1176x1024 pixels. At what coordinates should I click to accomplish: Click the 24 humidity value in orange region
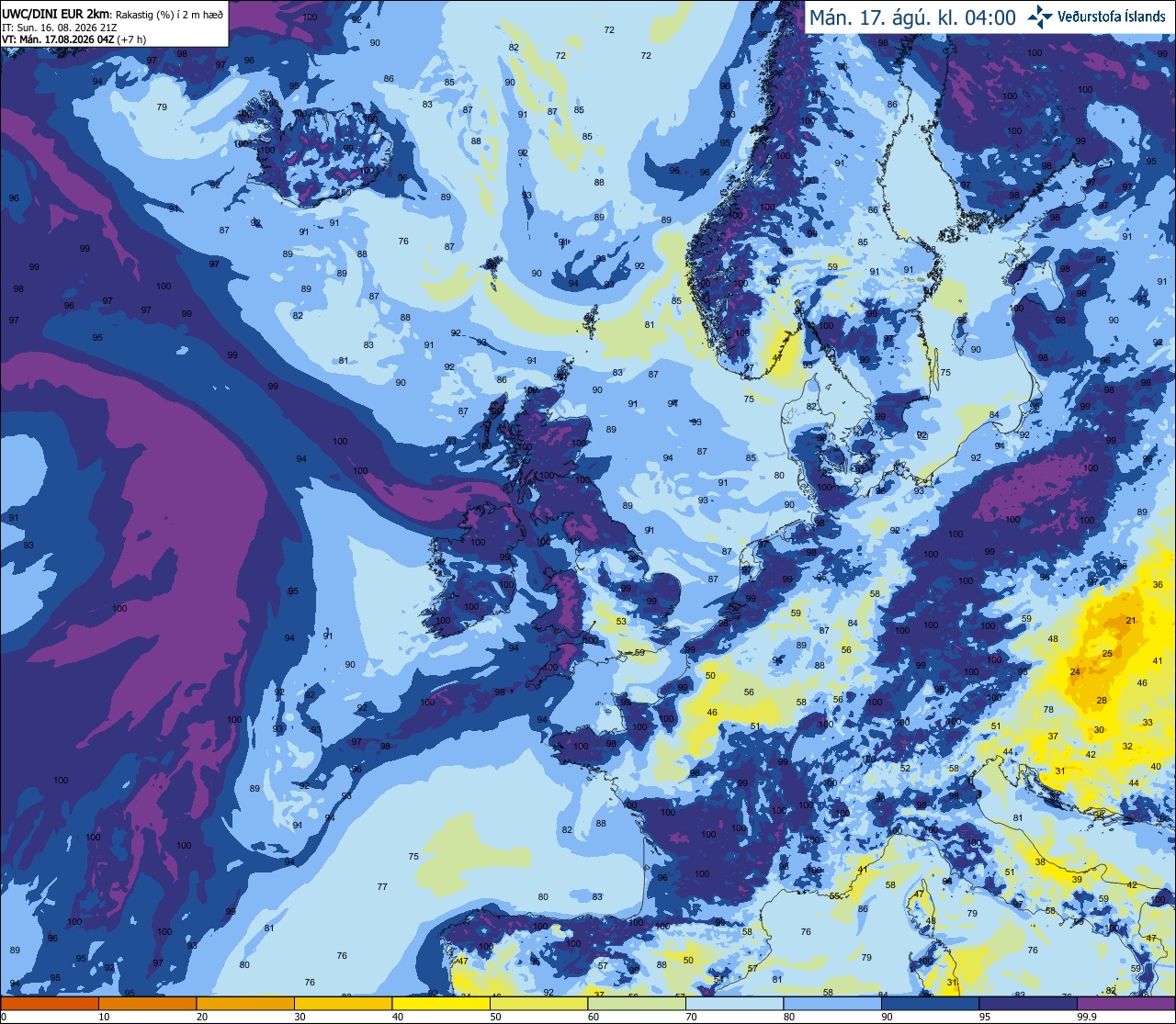[1075, 671]
